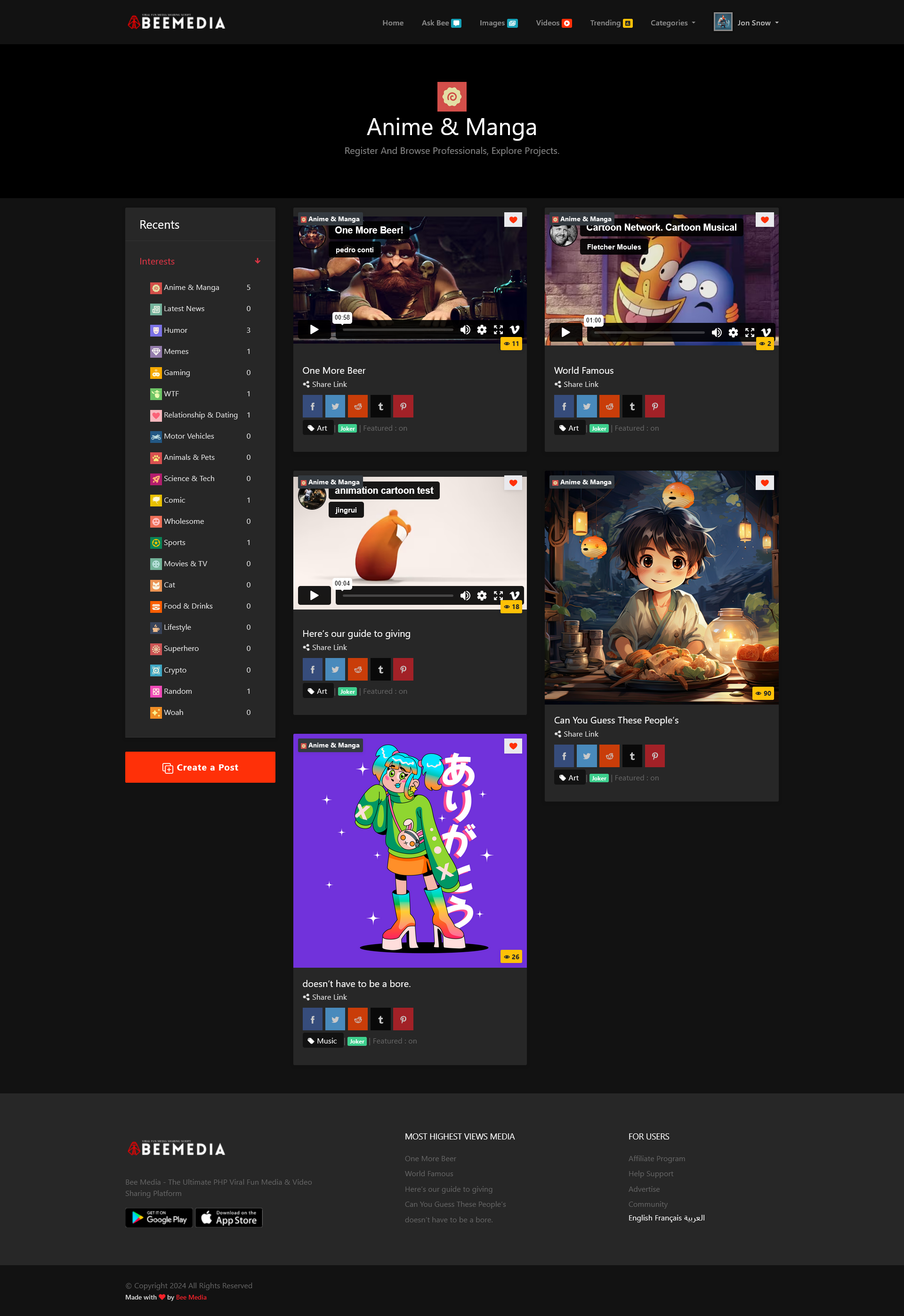The height and width of the screenshot is (1316, 904).
Task: Select the Anime & Manga interest icon in sidebar
Action: tap(155, 288)
